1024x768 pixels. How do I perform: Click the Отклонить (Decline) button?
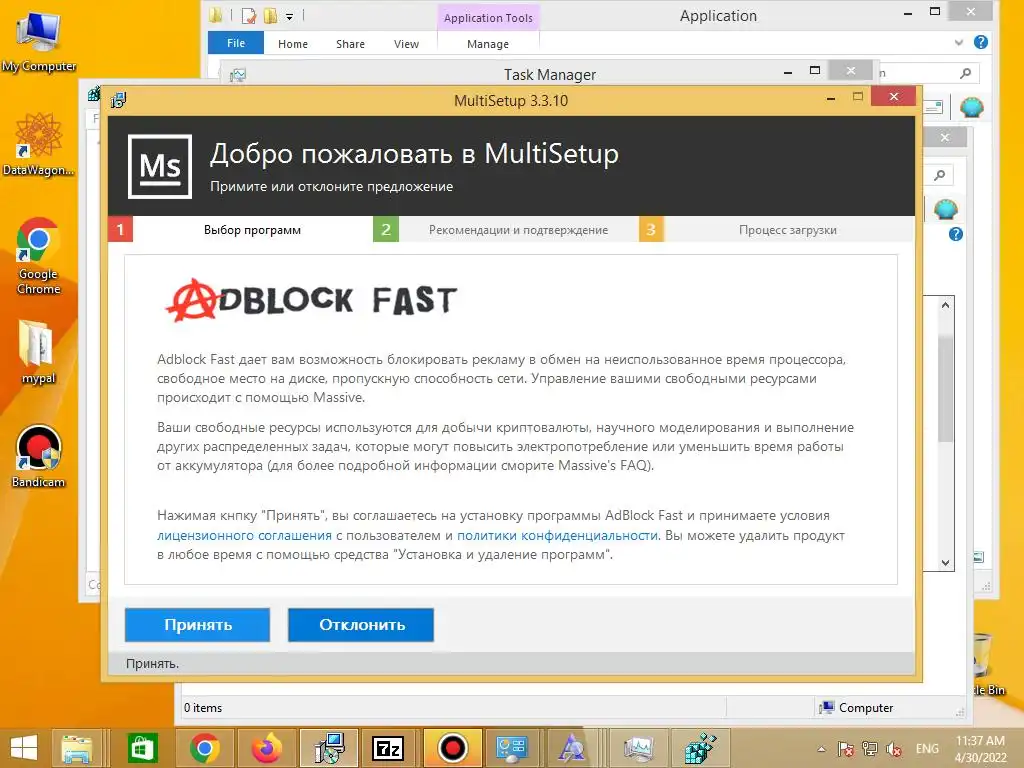tap(361, 625)
